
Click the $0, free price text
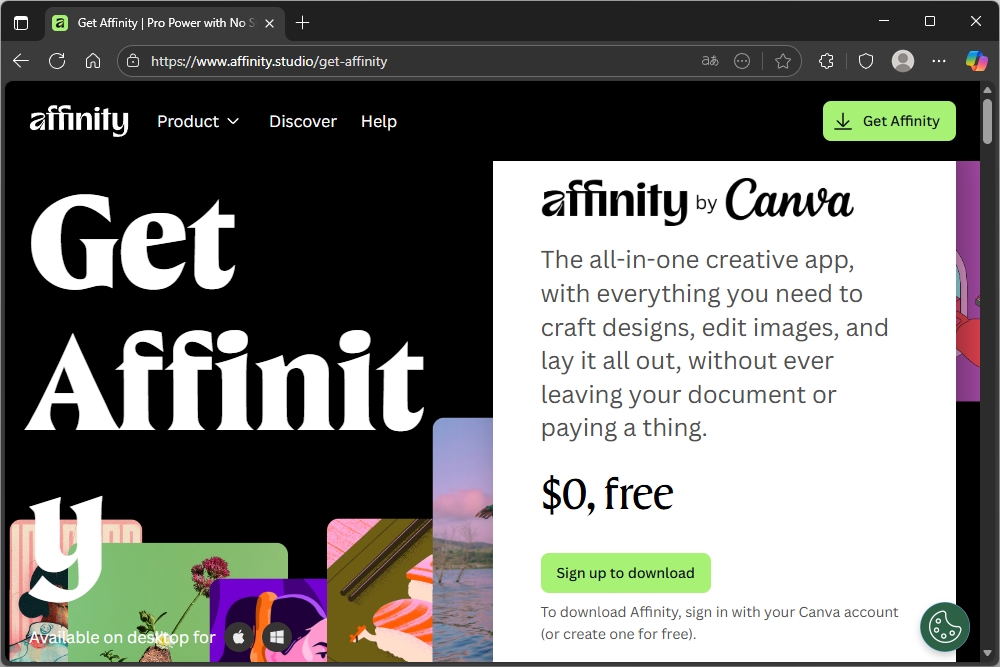(607, 494)
